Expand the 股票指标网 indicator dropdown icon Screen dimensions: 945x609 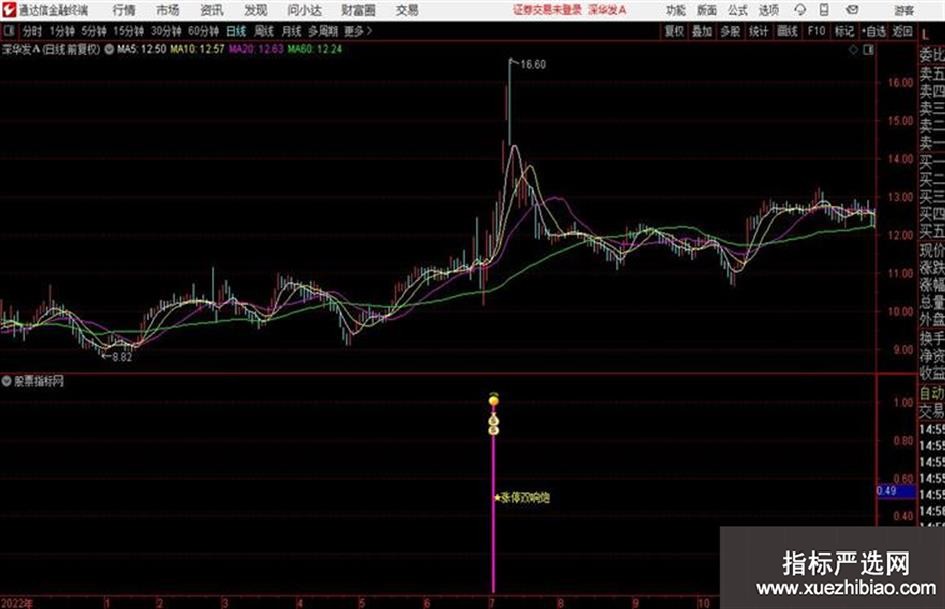click(7, 381)
